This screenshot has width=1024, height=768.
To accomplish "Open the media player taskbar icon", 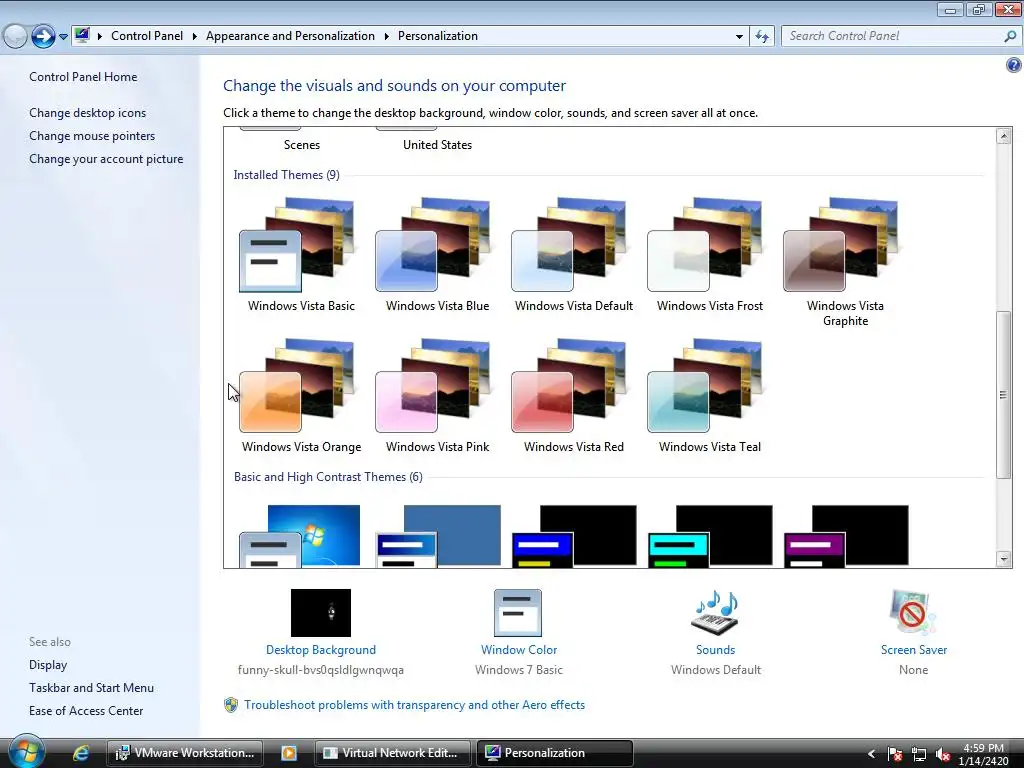I will coord(289,753).
